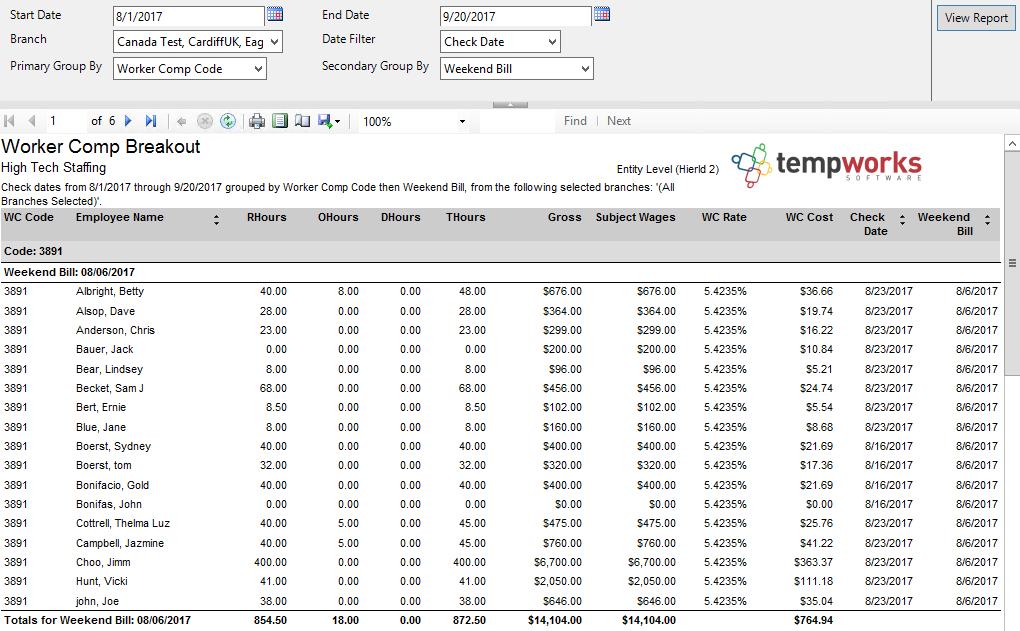This screenshot has width=1020, height=631.
Task: Print the report
Action: pyautogui.click(x=257, y=121)
